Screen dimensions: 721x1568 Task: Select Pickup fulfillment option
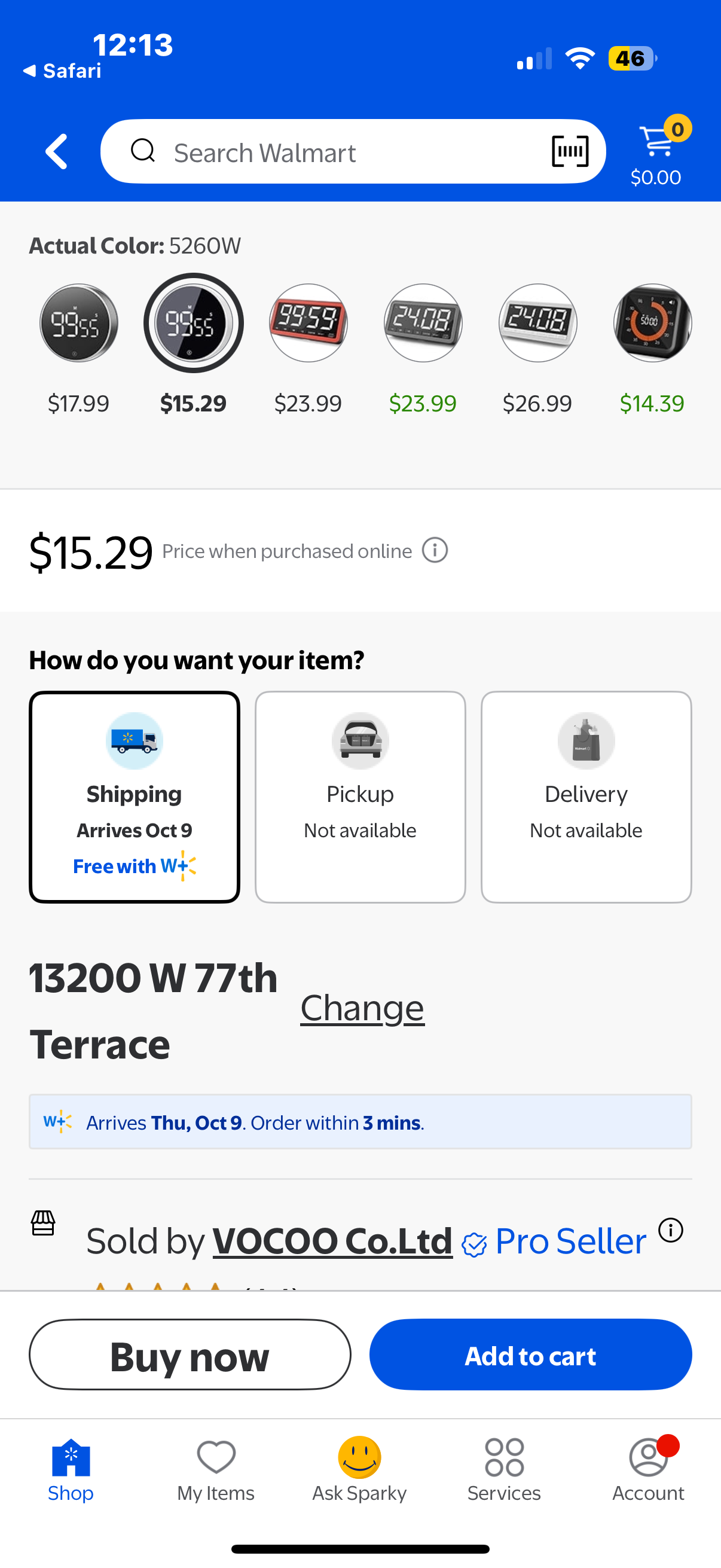360,797
